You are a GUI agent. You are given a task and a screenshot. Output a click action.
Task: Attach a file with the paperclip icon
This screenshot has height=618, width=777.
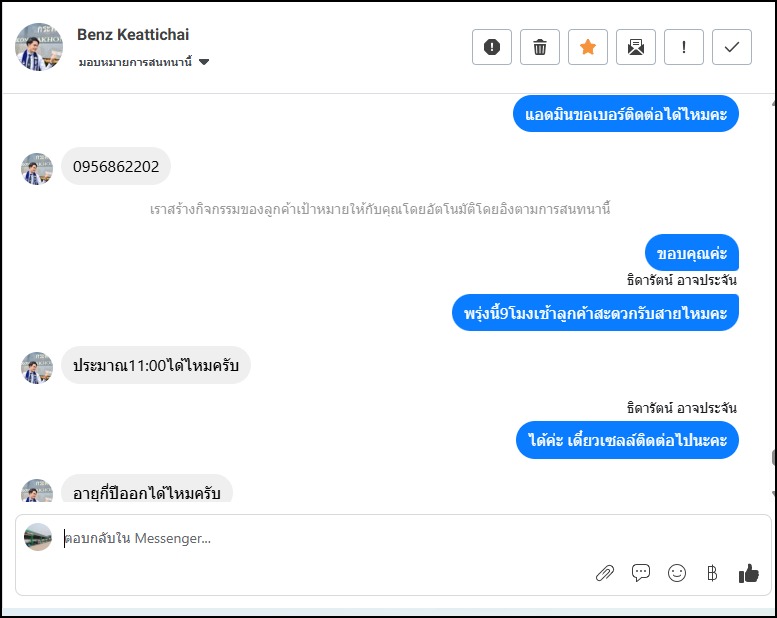(x=604, y=573)
